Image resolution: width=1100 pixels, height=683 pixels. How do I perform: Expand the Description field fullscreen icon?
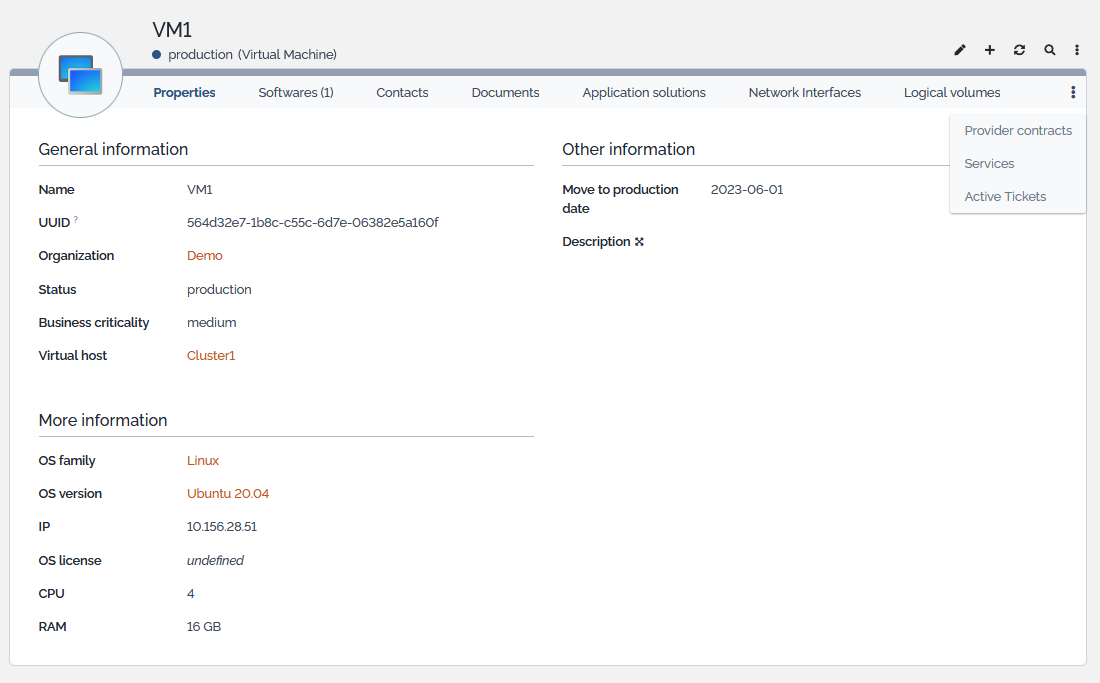point(639,242)
